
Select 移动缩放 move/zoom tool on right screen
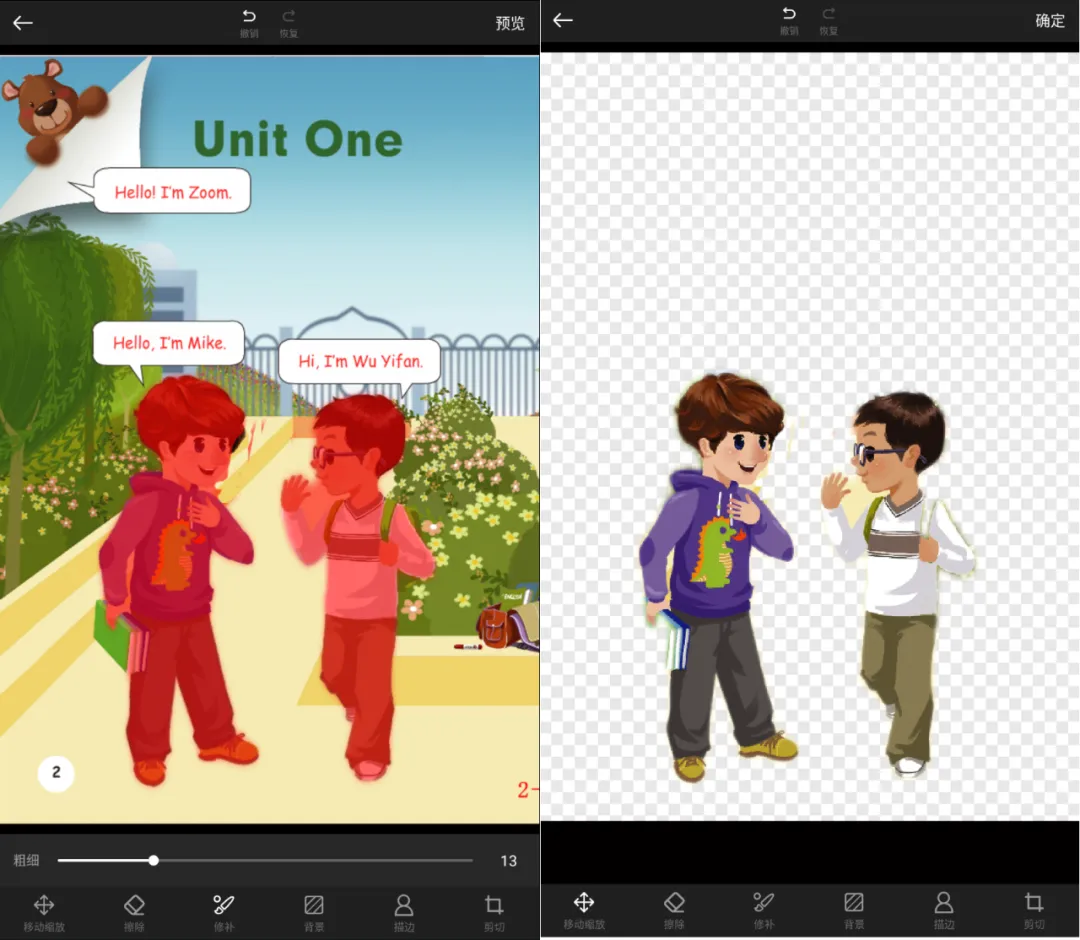[x=584, y=910]
